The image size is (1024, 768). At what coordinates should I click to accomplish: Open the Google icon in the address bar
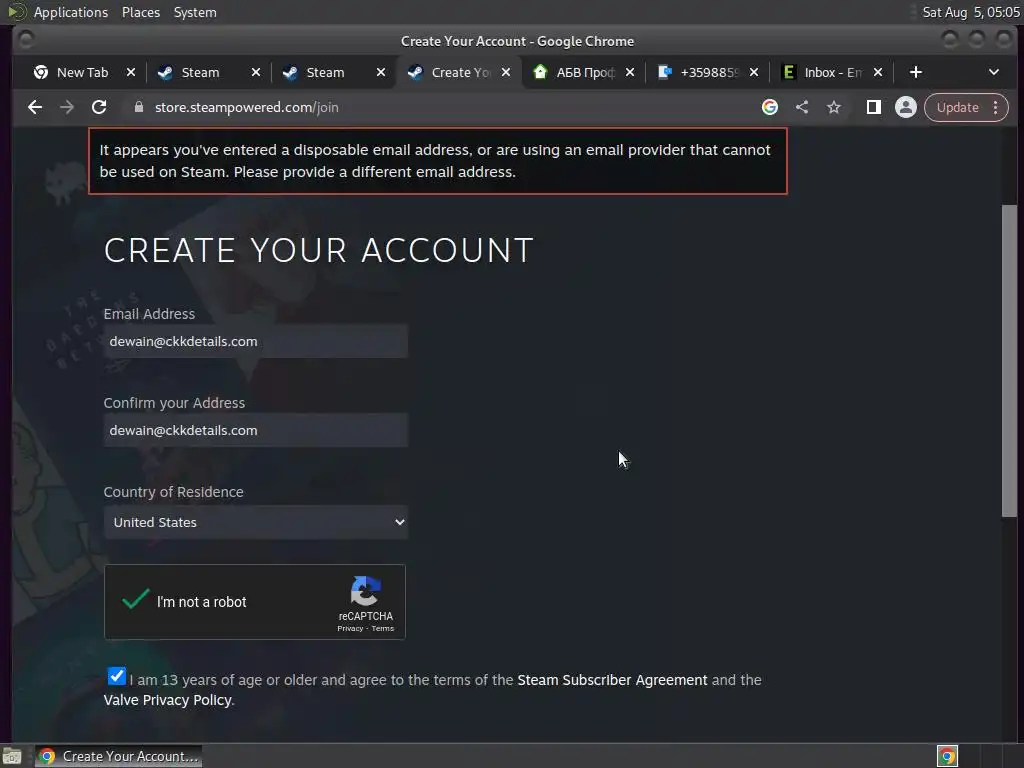tap(770, 107)
